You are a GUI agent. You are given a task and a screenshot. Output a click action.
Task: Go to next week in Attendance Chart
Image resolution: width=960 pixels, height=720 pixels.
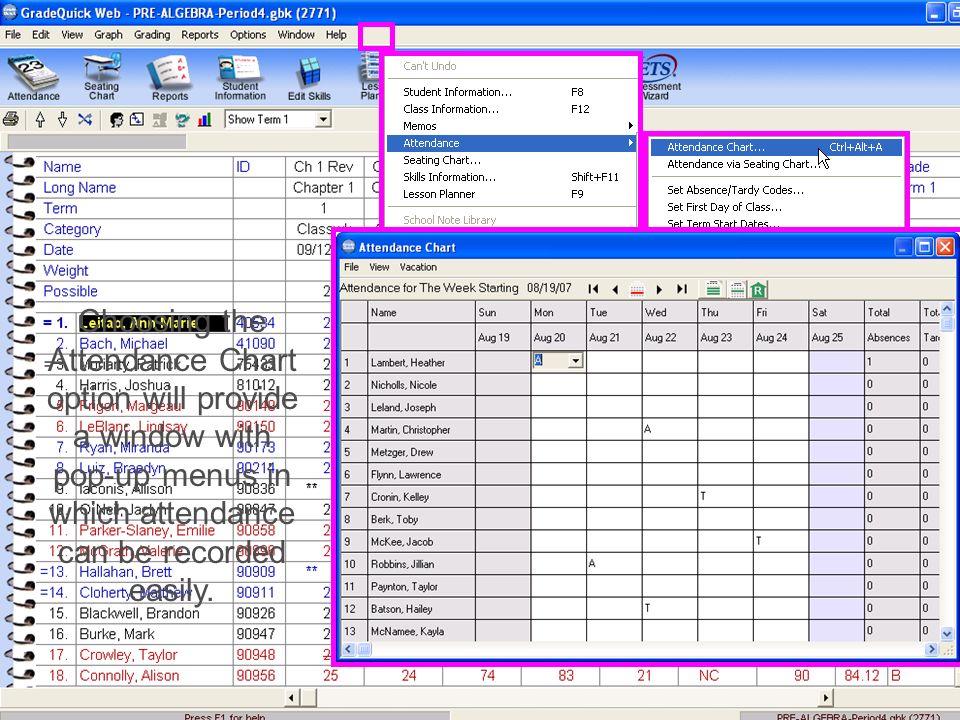[659, 289]
